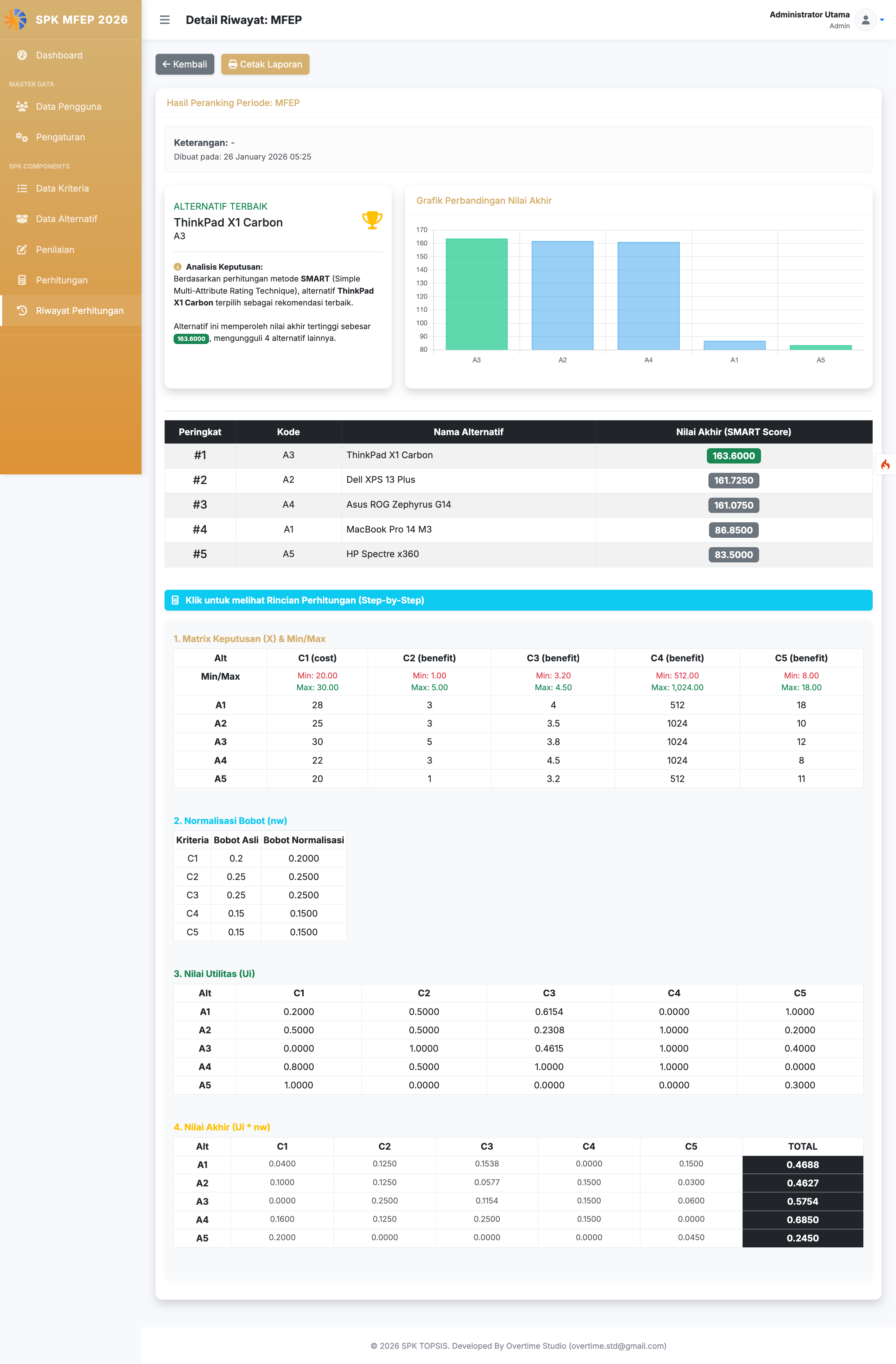Screen dimensions: 896x1364
Task: Click the small 163.6000 badge in analysis text
Action: coord(191,339)
